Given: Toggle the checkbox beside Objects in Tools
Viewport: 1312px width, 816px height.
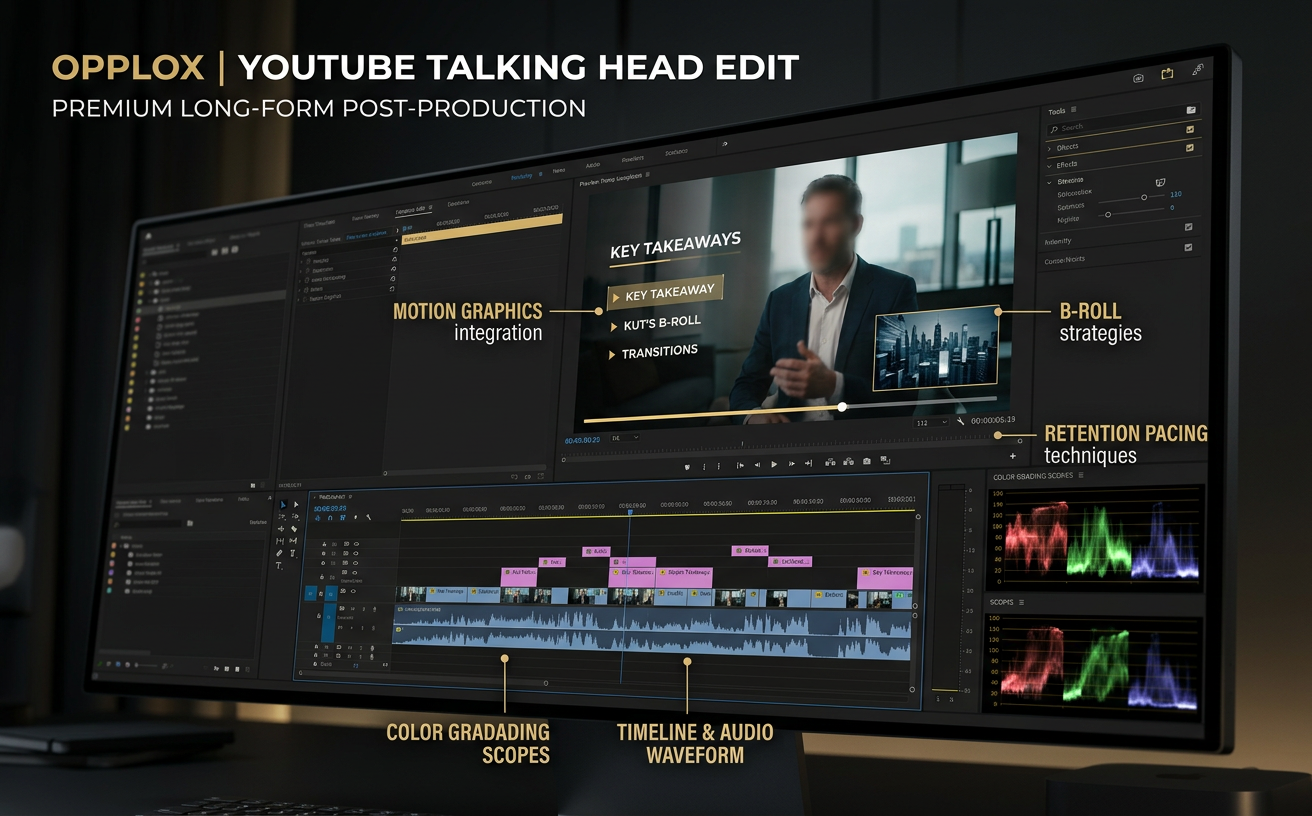Looking at the screenshot, I should click(x=1190, y=148).
